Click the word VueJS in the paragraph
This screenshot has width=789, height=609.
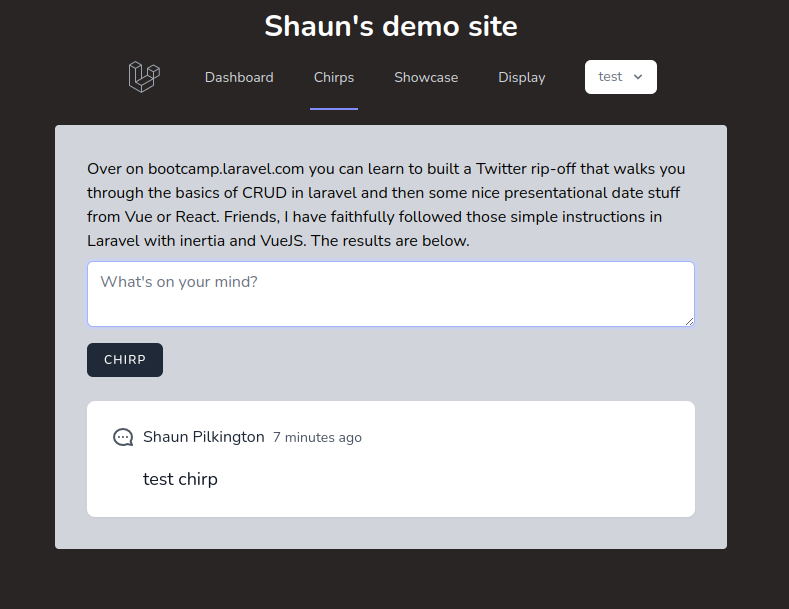[x=283, y=241]
